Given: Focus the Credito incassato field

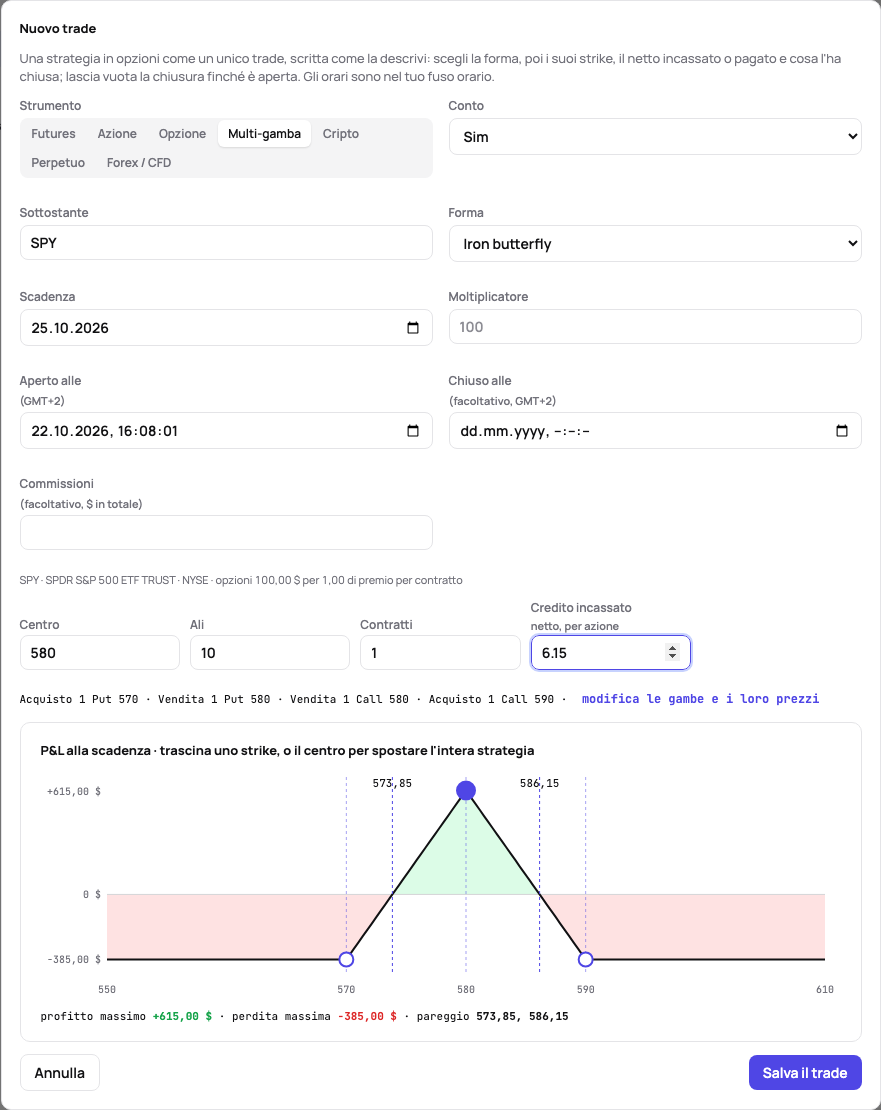Looking at the screenshot, I should (x=611, y=653).
